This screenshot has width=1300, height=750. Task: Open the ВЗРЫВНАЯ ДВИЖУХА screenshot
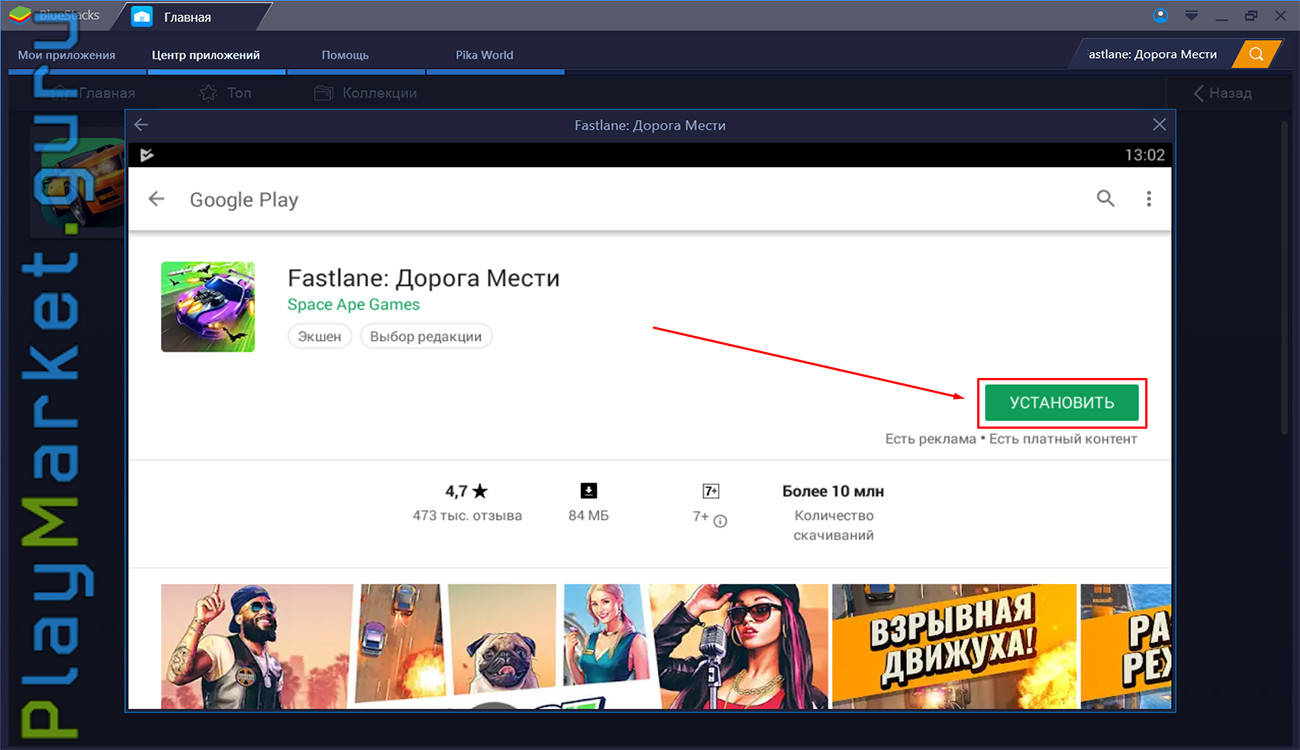click(954, 646)
